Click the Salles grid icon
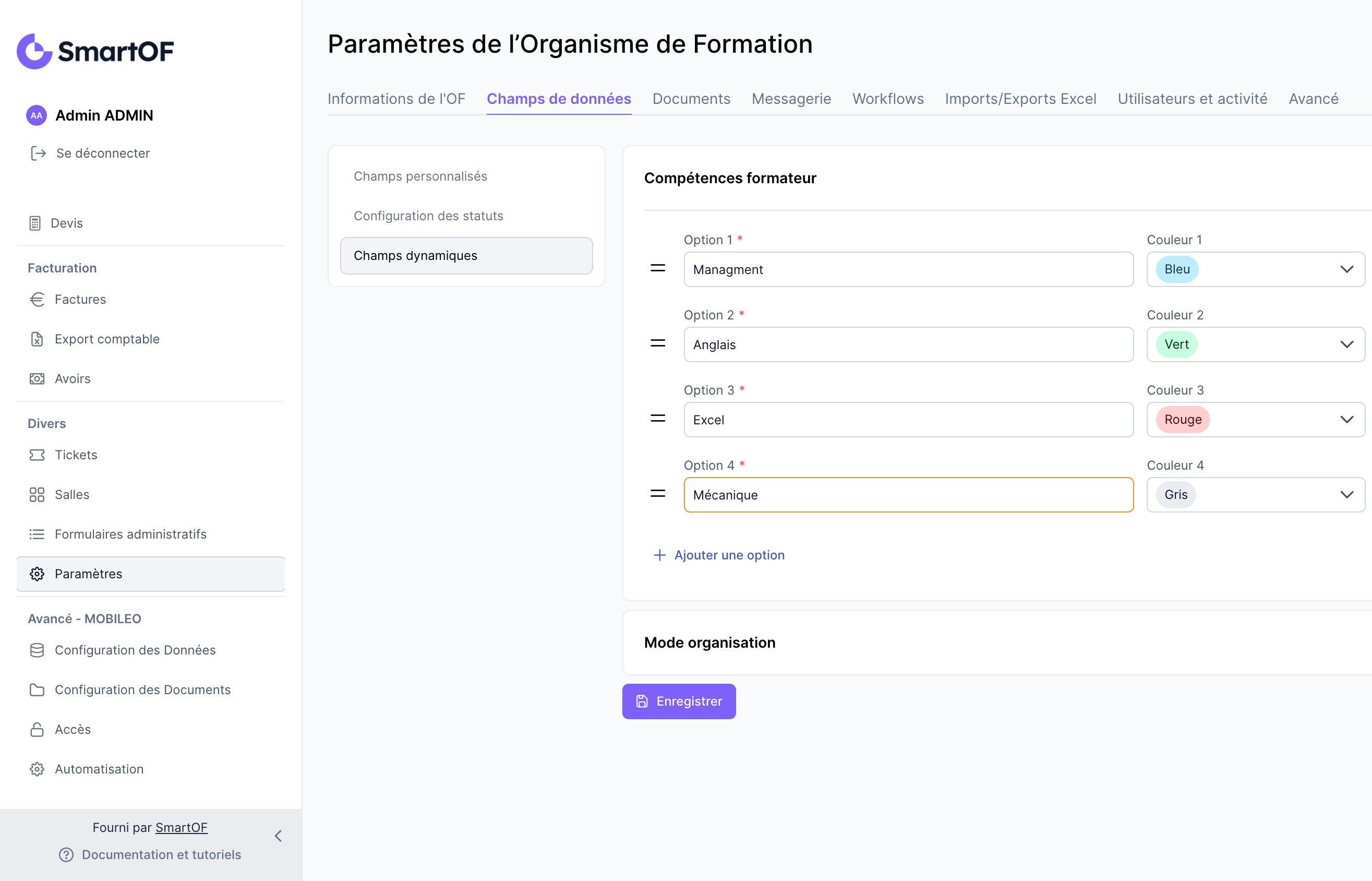 [x=37, y=494]
